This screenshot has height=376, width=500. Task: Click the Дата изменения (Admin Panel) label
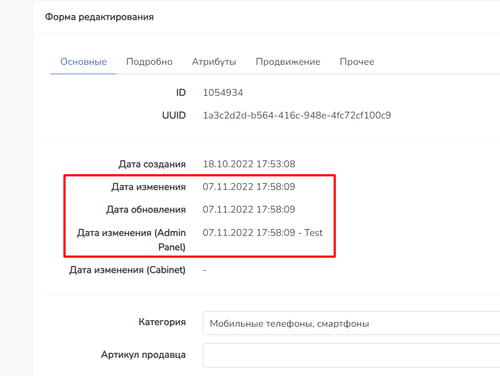(x=131, y=240)
